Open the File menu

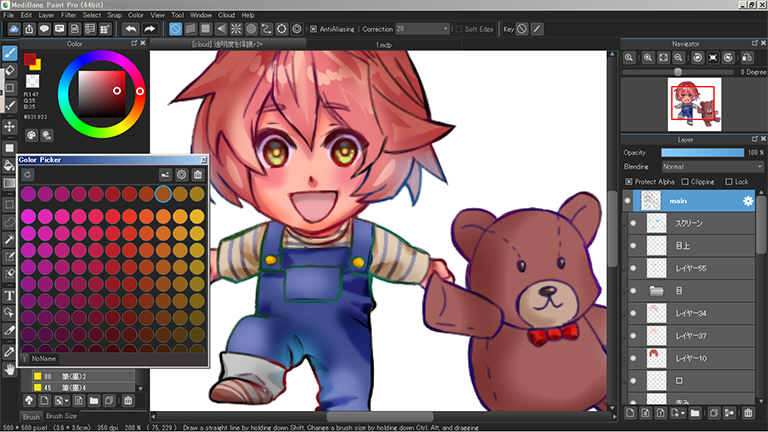pos(8,15)
